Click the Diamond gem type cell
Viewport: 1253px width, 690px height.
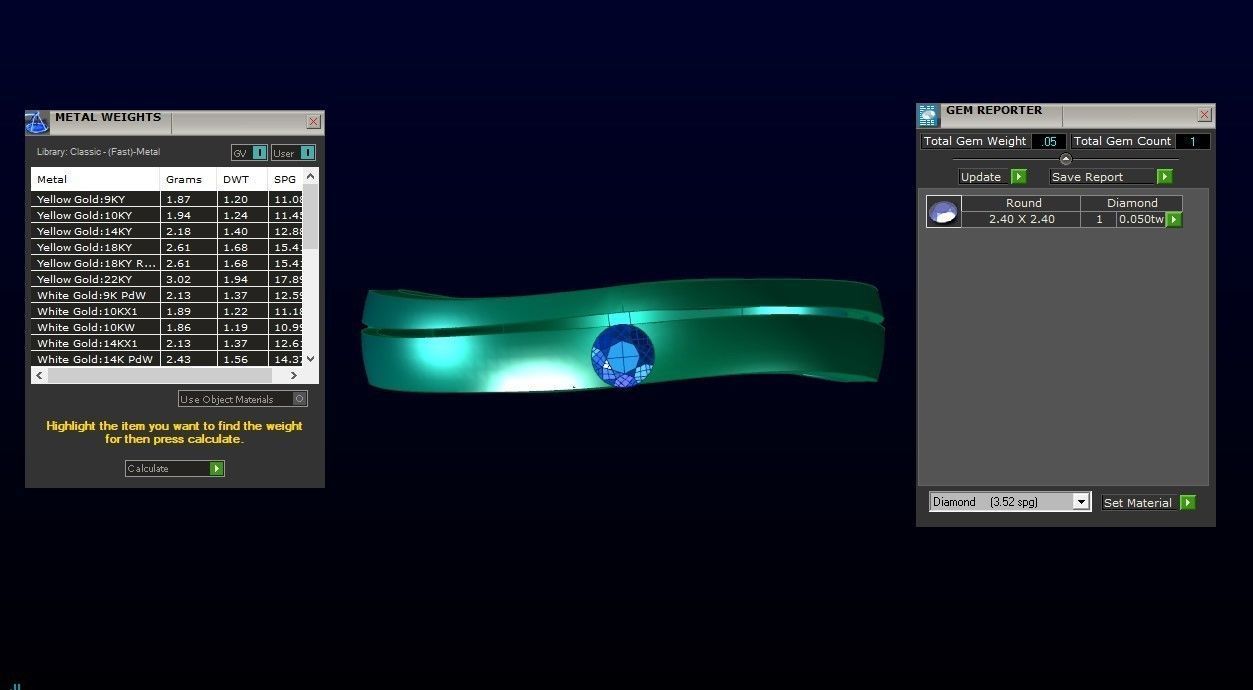[x=1132, y=203]
